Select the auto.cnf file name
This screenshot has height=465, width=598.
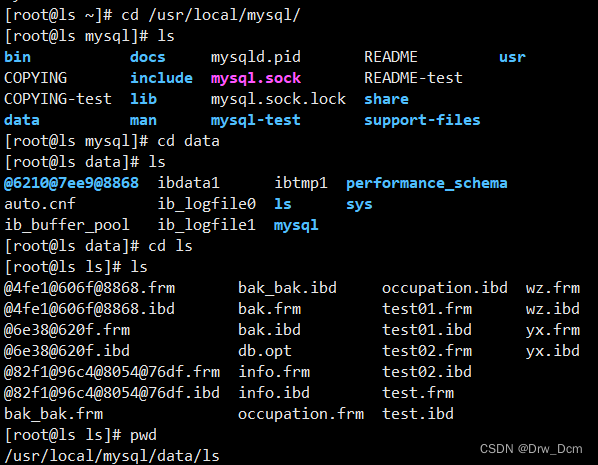coord(40,204)
